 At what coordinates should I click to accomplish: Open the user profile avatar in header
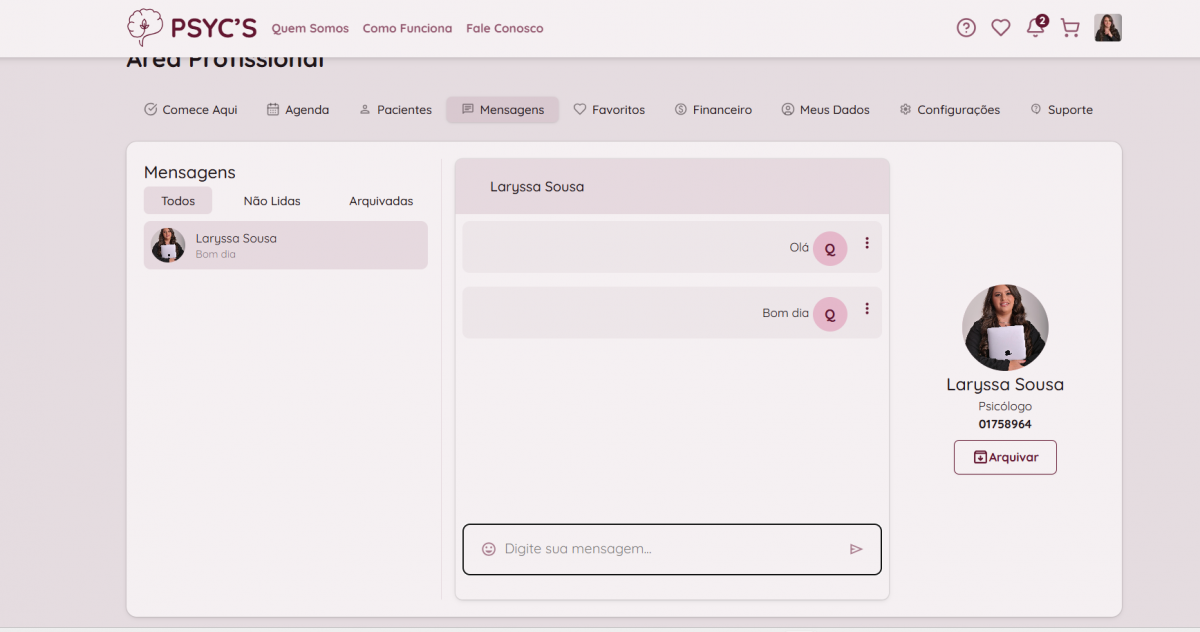[x=1108, y=28]
